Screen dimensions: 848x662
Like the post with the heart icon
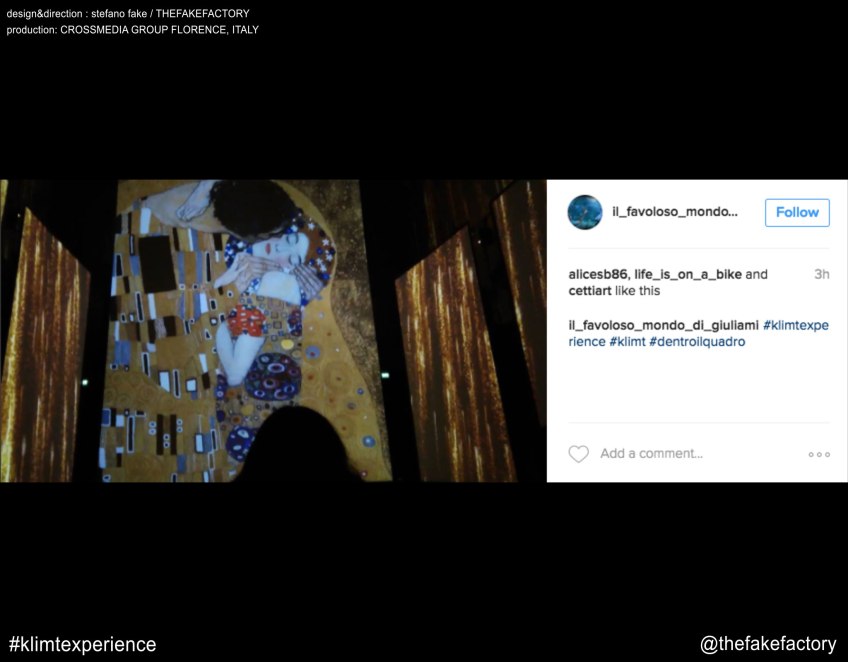(578, 454)
